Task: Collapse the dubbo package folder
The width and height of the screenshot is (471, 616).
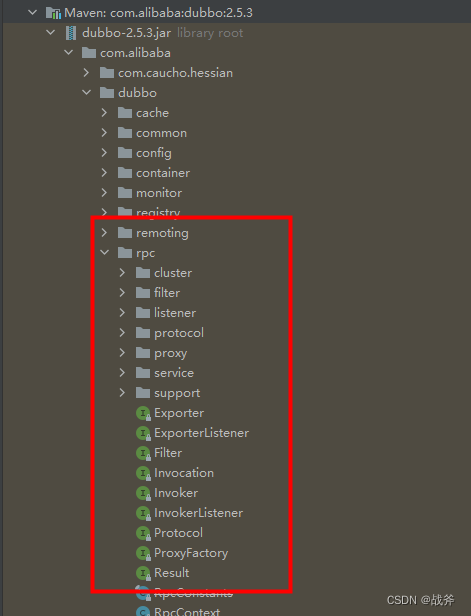Action: 87,92
